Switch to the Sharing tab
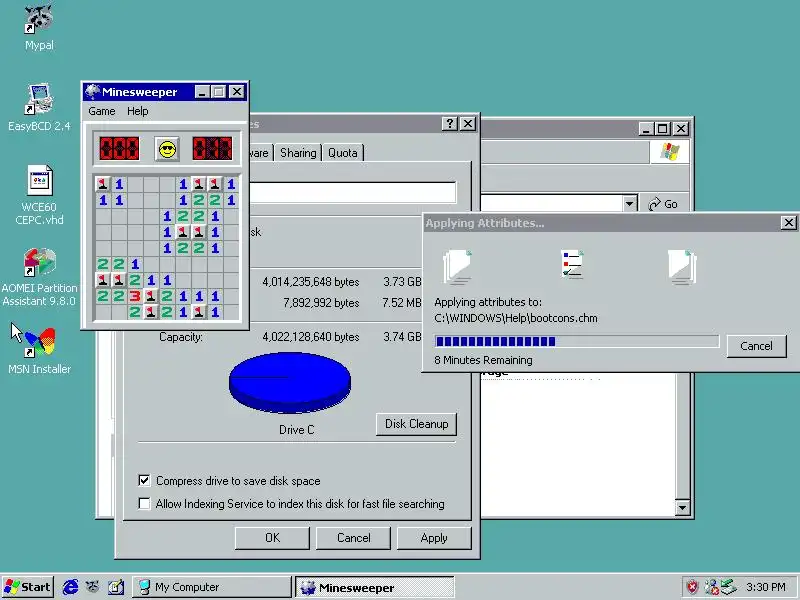The width and height of the screenshot is (800, 600). 298,153
